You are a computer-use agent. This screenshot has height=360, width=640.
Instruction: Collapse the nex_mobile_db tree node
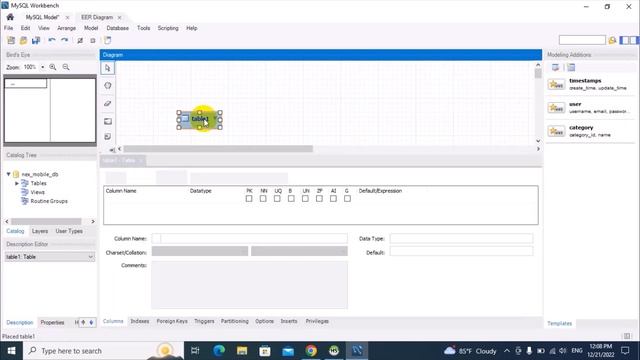[x=8, y=174]
